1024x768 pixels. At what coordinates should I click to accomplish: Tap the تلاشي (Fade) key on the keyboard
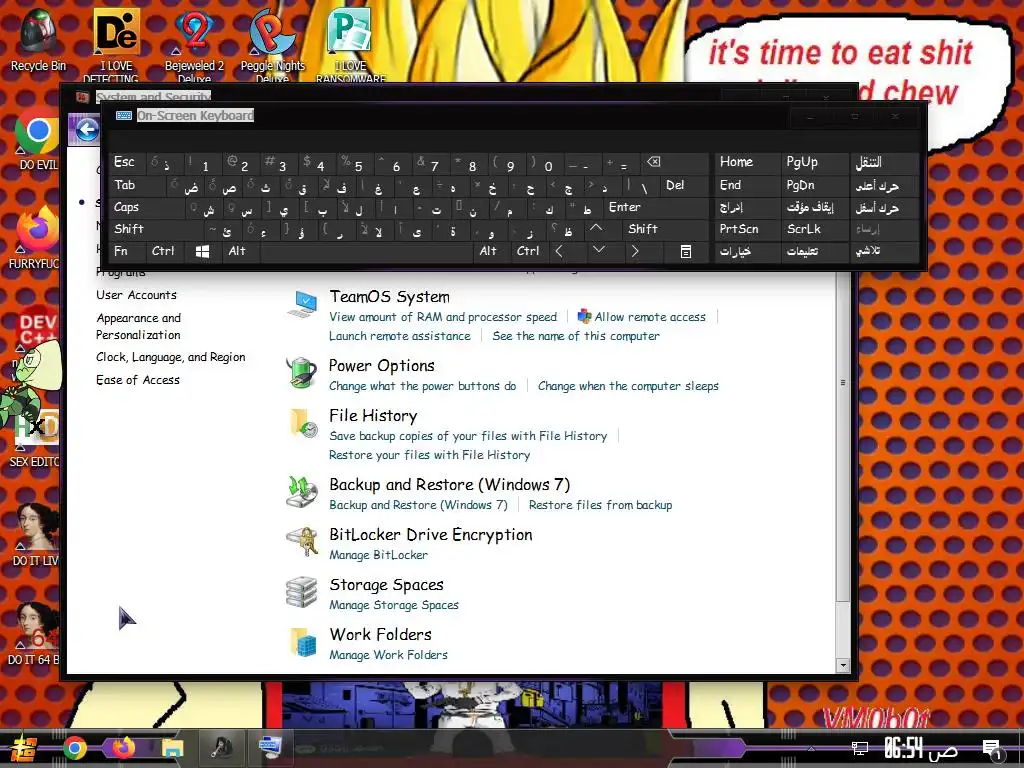(883, 251)
